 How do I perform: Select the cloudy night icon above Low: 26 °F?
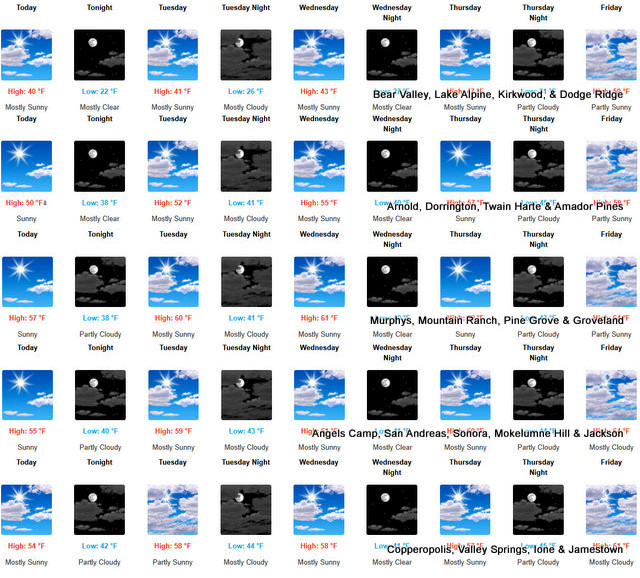246,54
